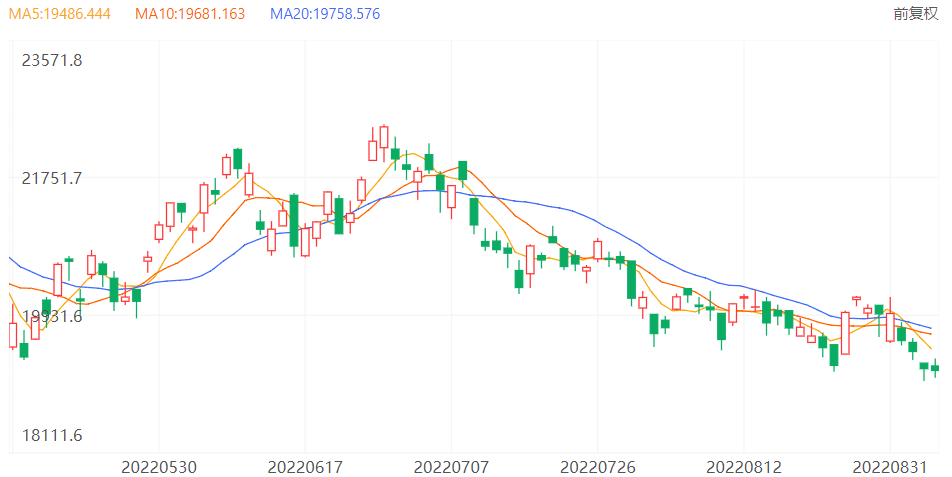The width and height of the screenshot is (952, 477).
Task: Click the MA10:19681.163 legend label
Action: 190,13
